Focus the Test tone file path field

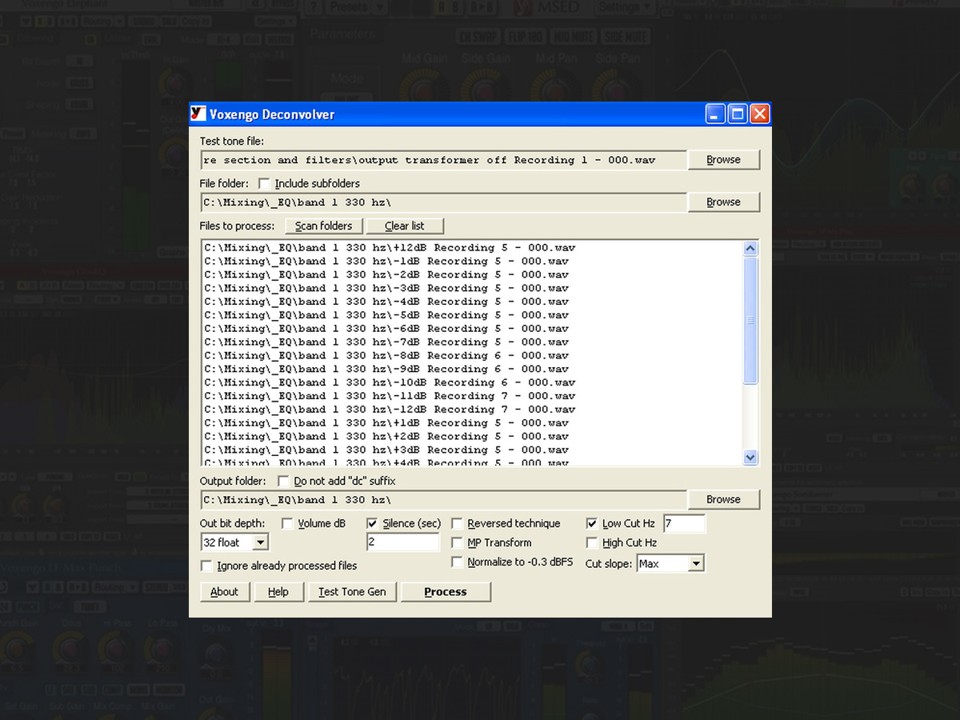tap(443, 160)
